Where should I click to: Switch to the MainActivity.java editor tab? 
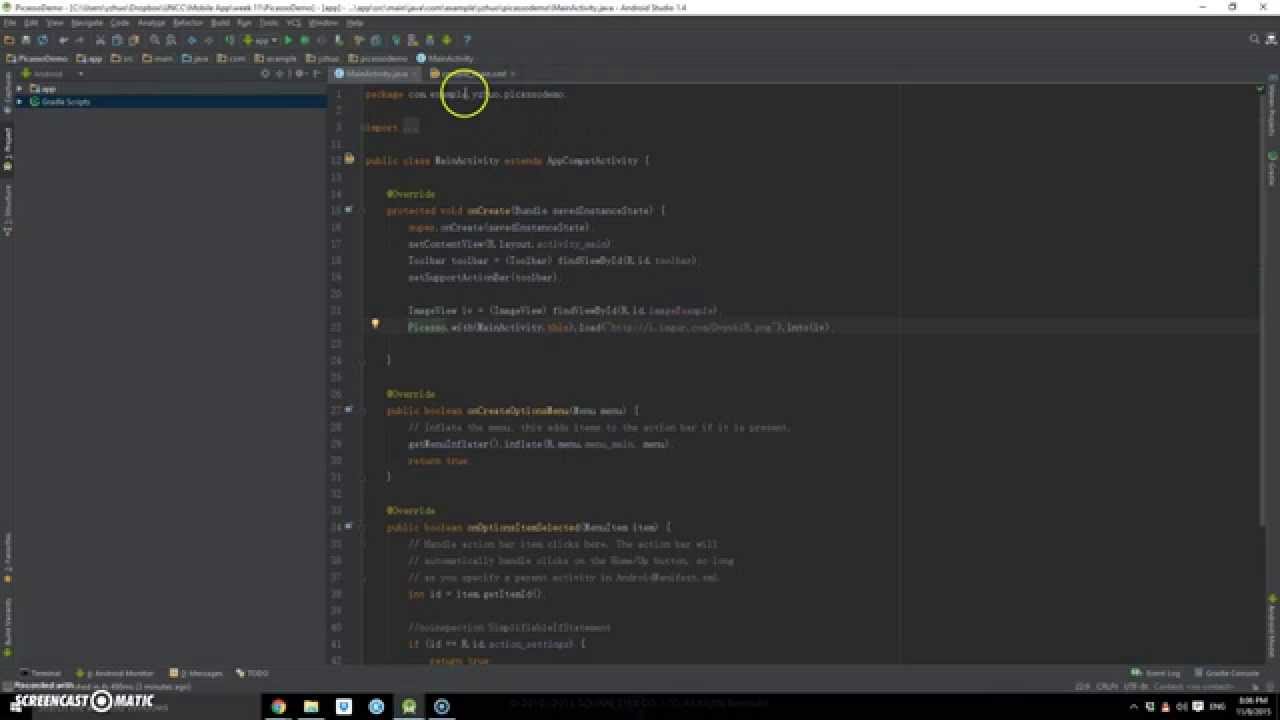(377, 73)
